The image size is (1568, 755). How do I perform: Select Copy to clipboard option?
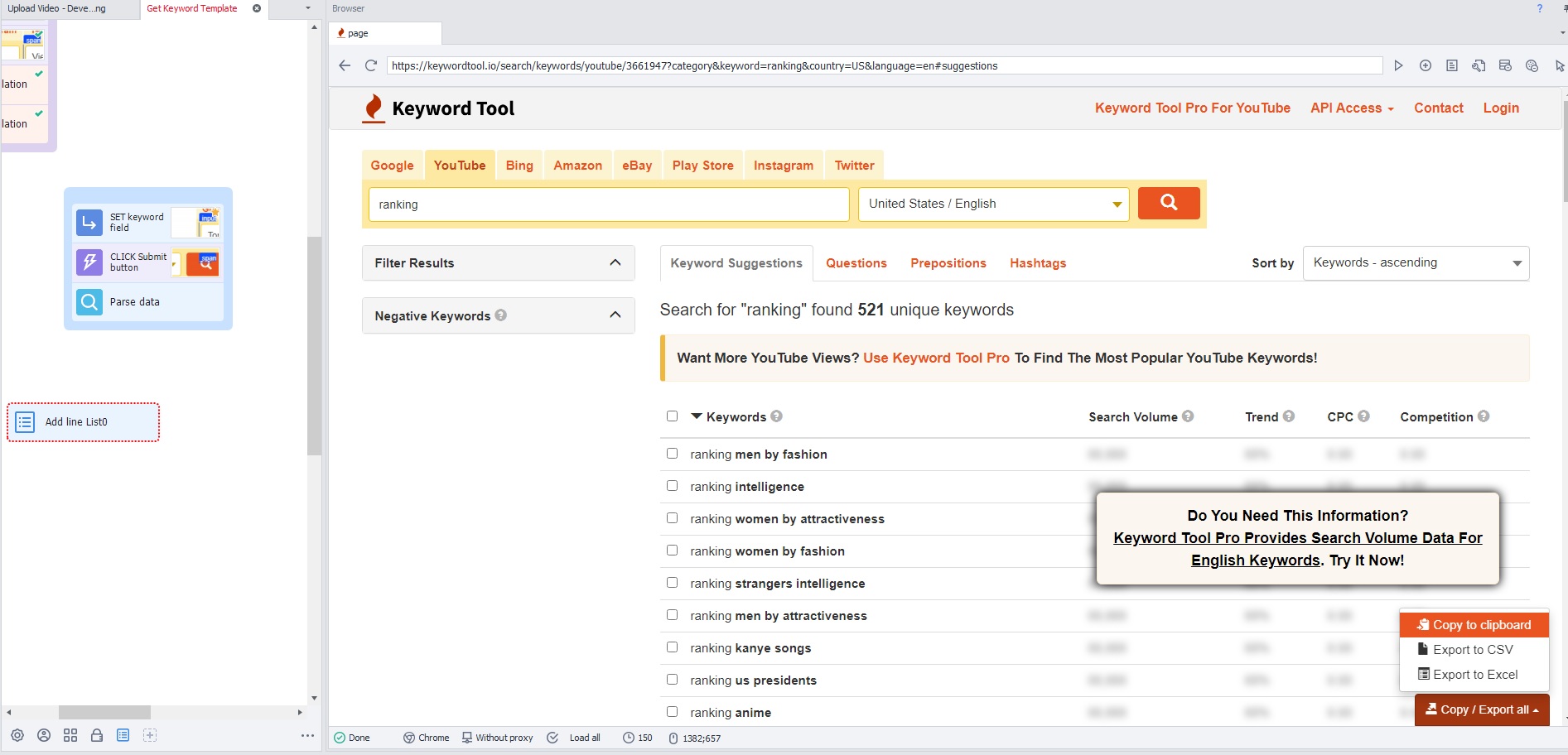[1474, 625]
